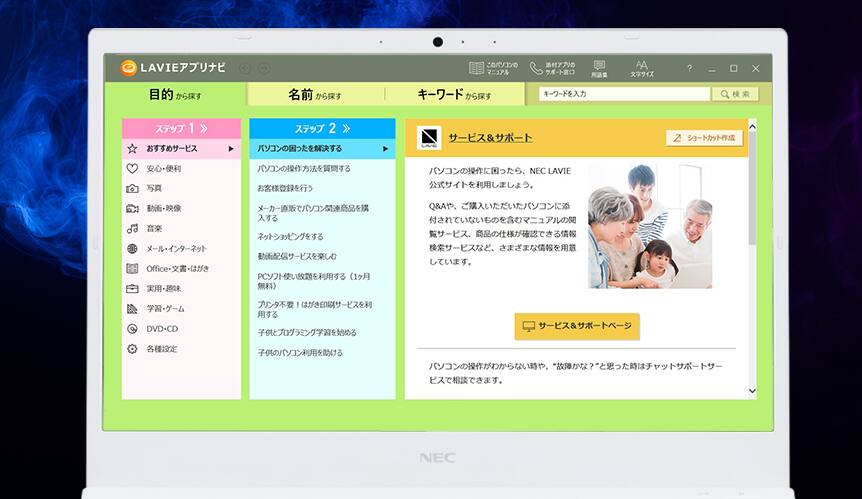Click the ステップ 1 header

pos(181,129)
